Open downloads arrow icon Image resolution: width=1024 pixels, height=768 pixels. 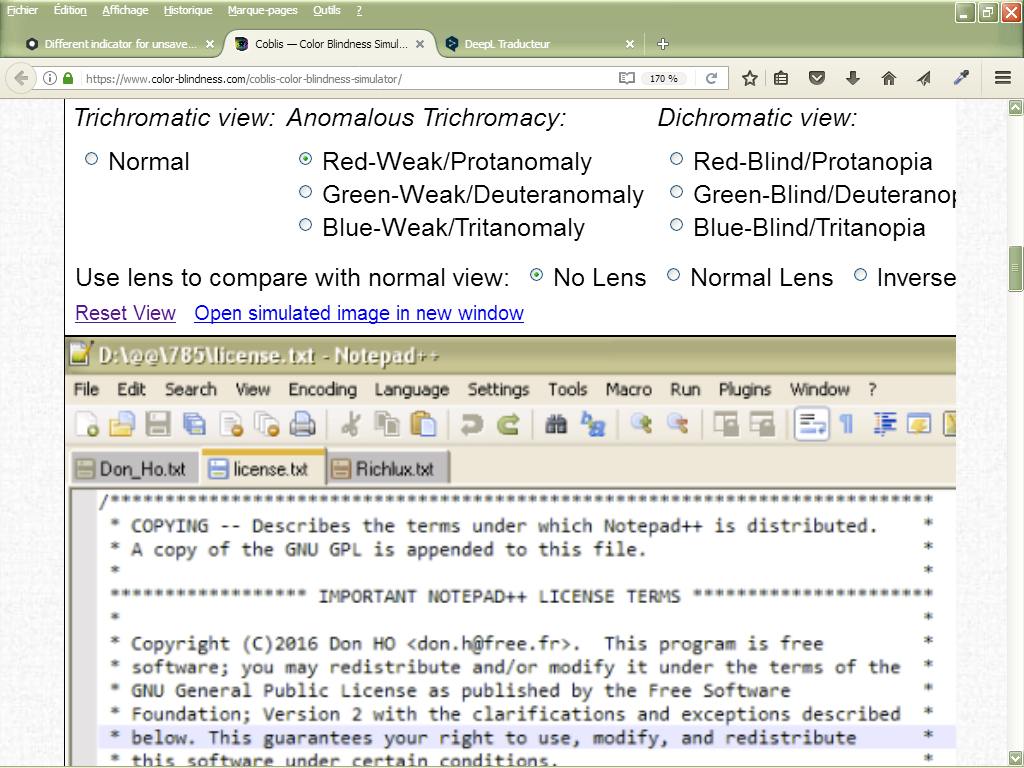(852, 78)
